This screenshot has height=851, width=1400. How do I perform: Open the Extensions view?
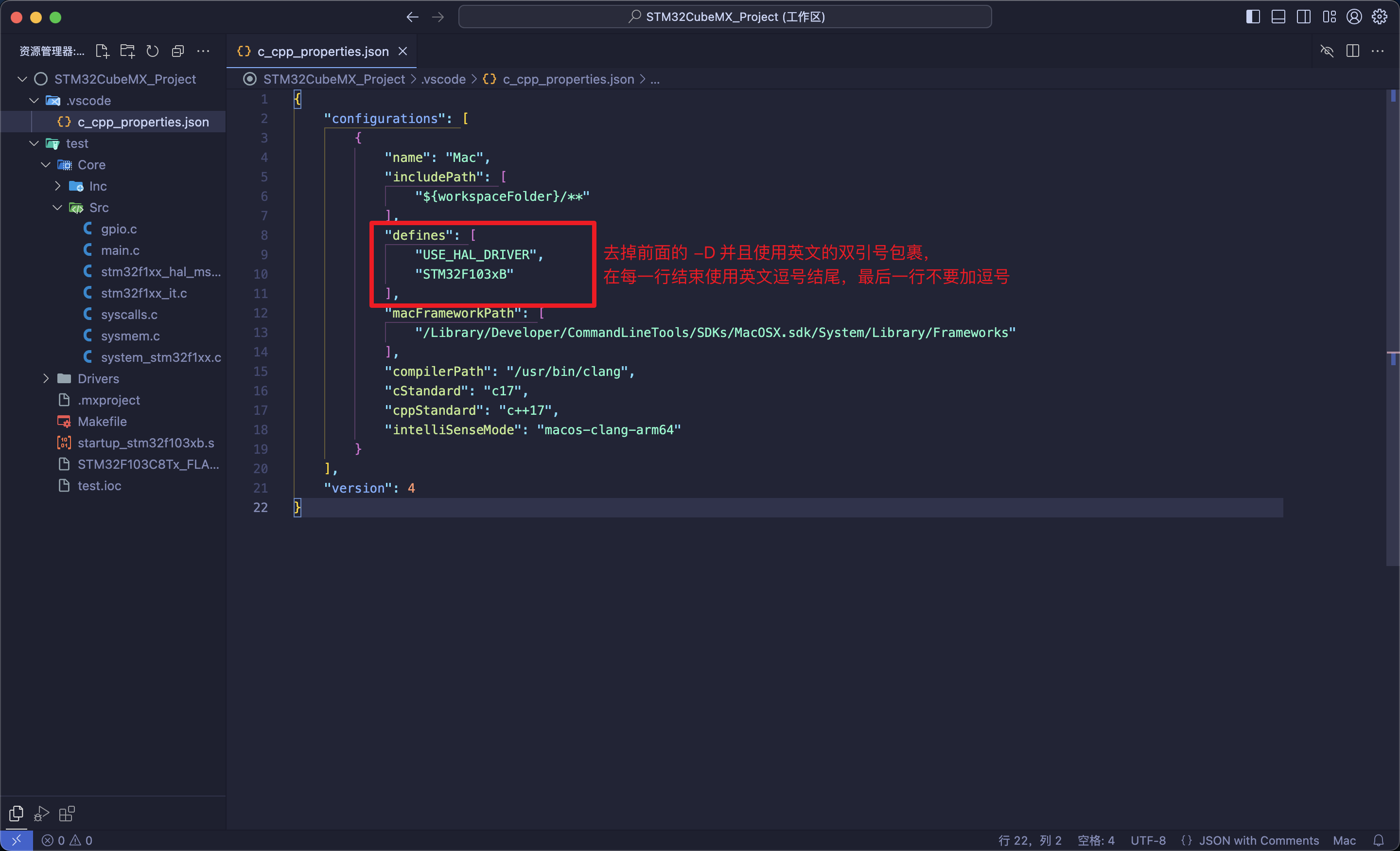click(x=66, y=813)
